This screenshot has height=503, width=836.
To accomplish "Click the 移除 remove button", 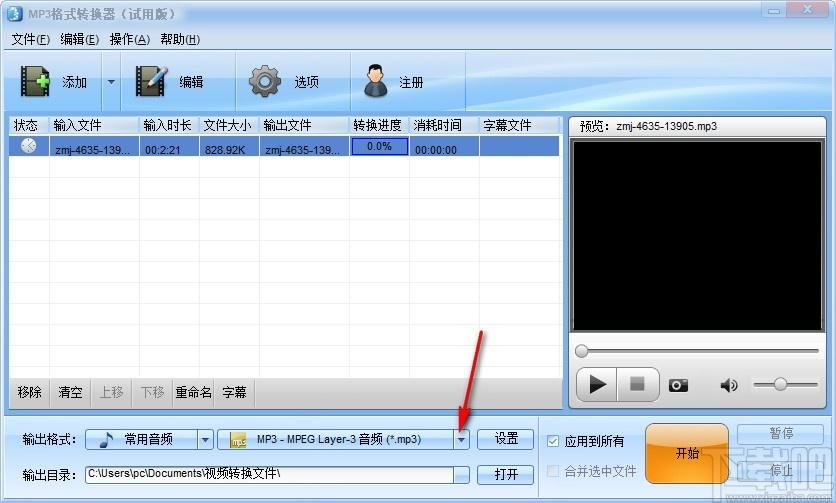I will click(29, 393).
